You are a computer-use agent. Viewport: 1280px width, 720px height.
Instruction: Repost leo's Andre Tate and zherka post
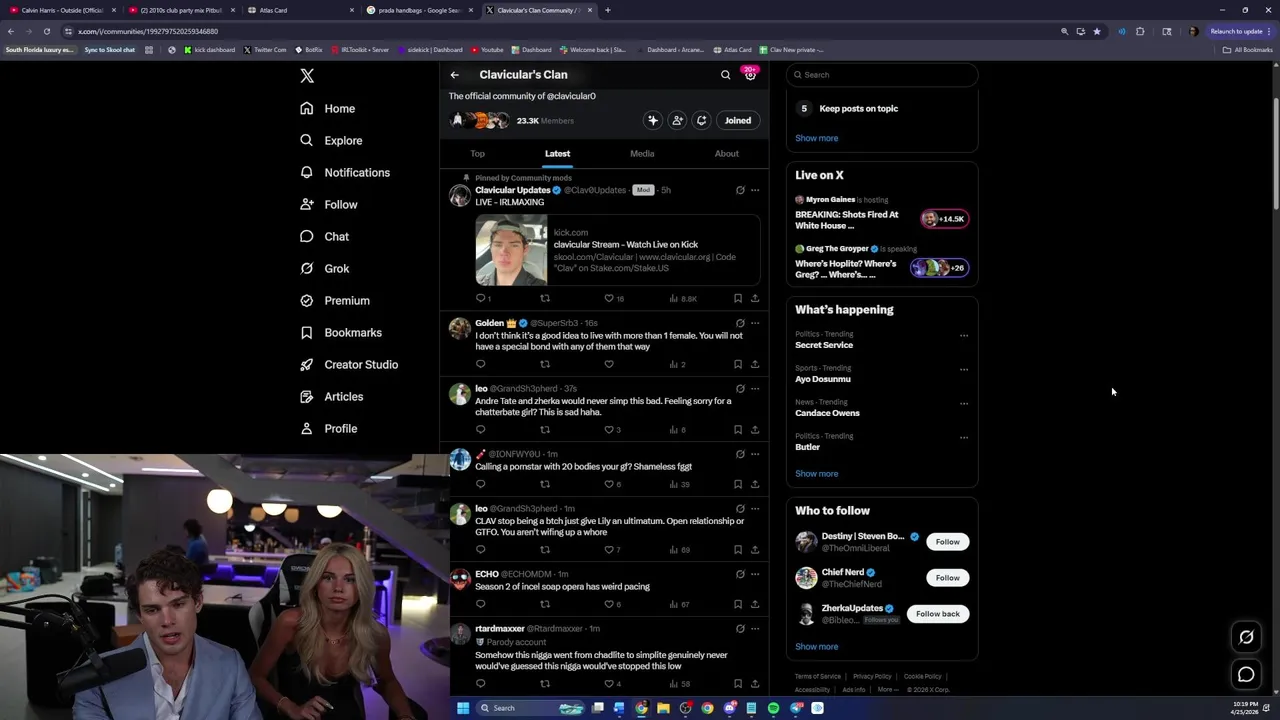point(545,430)
